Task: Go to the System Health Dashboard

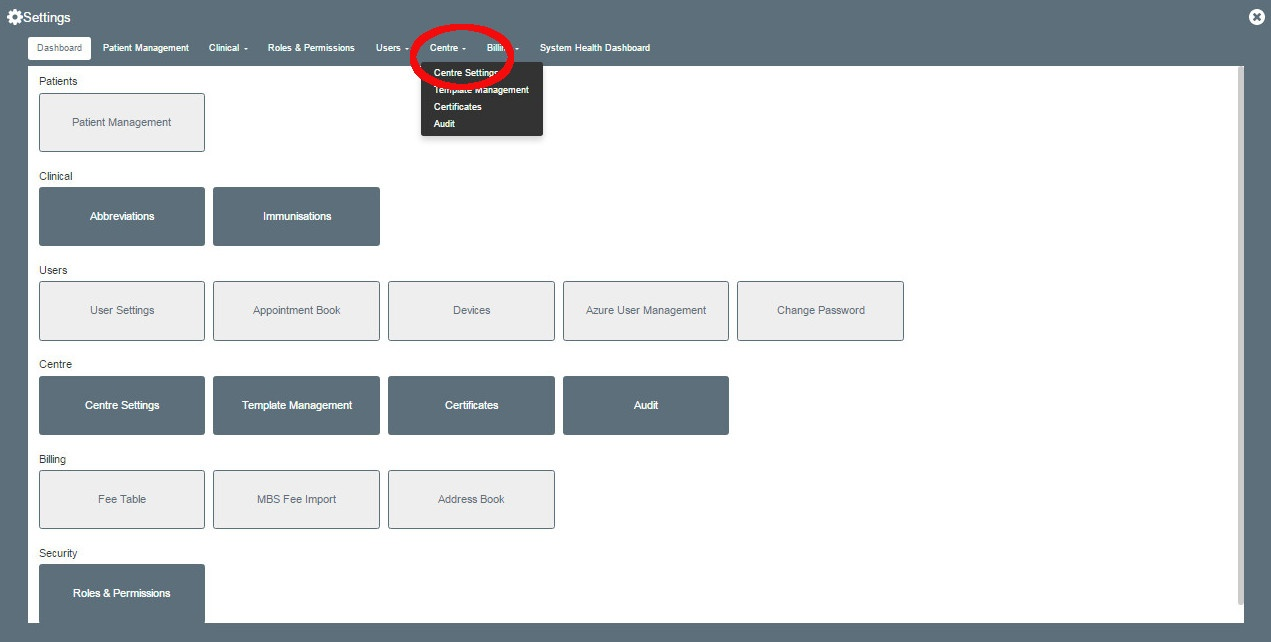Action: click(595, 47)
